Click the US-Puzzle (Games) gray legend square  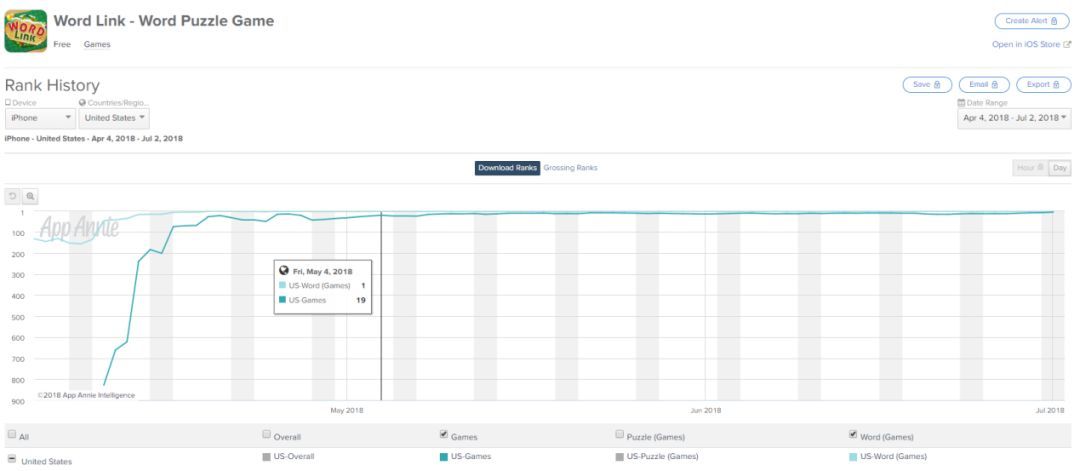click(x=619, y=457)
